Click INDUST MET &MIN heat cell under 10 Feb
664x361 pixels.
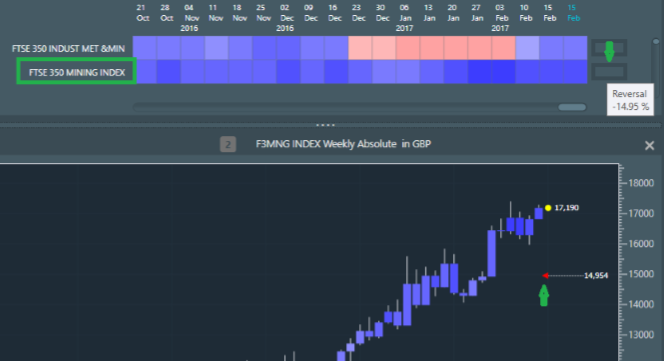(527, 48)
